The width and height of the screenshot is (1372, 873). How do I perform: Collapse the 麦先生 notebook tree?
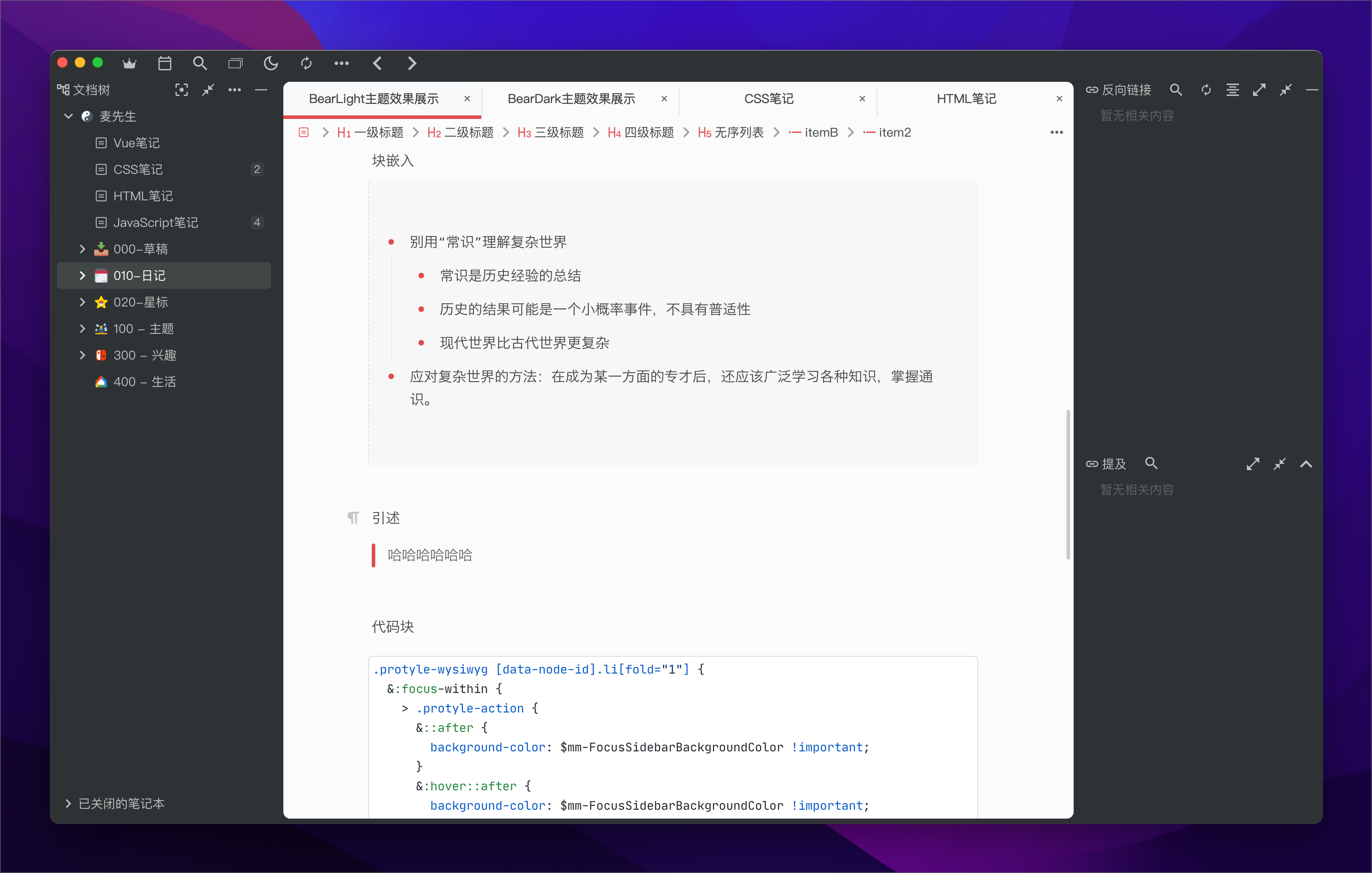pyautogui.click(x=69, y=116)
